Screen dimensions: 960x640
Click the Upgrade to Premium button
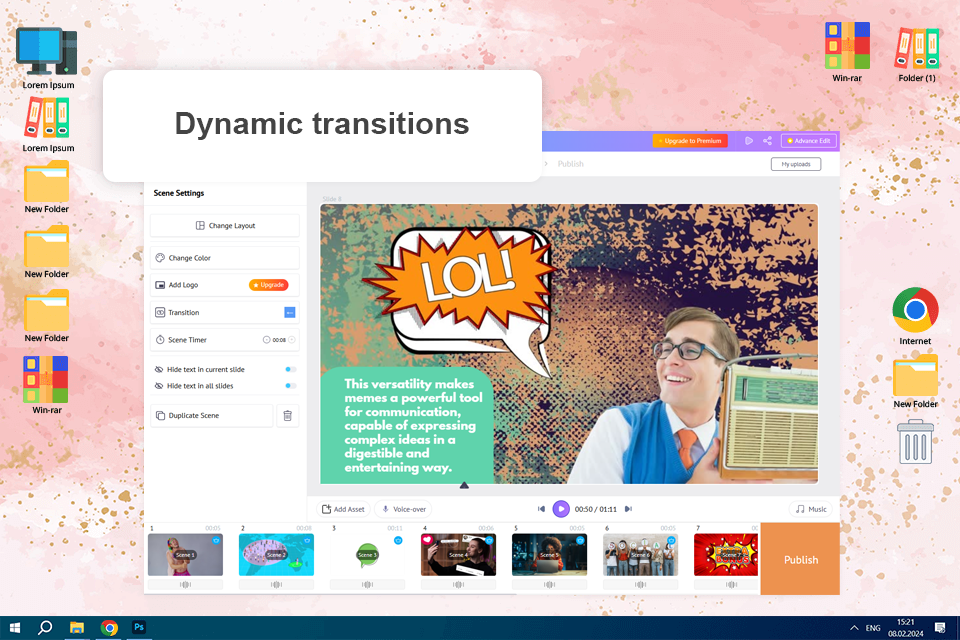(690, 141)
